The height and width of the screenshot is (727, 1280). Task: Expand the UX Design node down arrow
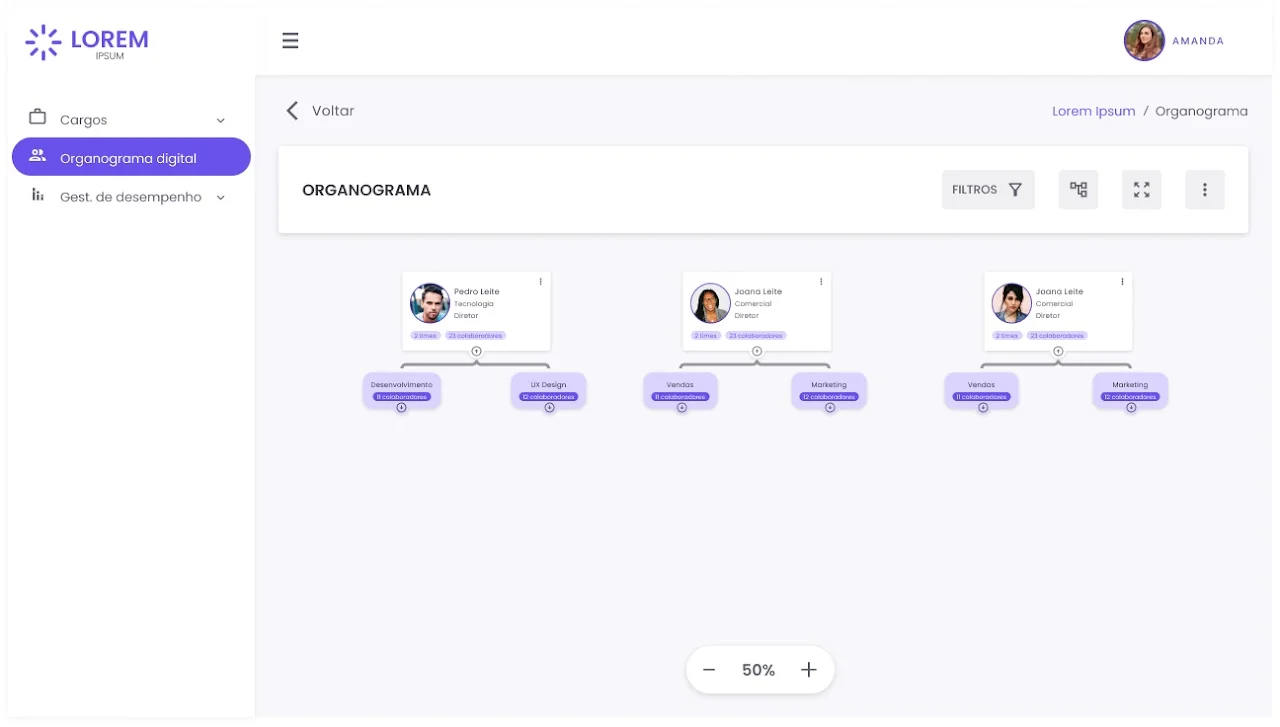[x=549, y=408]
